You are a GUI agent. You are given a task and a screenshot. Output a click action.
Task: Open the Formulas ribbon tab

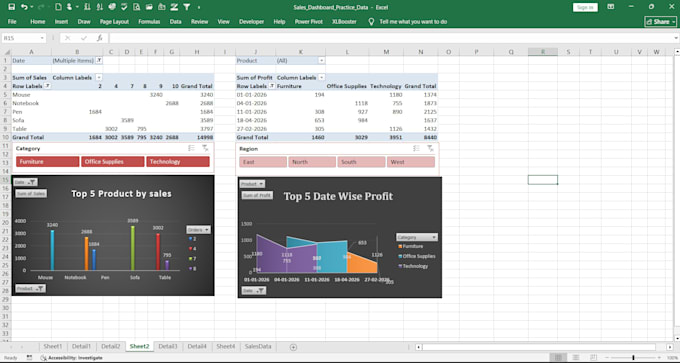149,22
